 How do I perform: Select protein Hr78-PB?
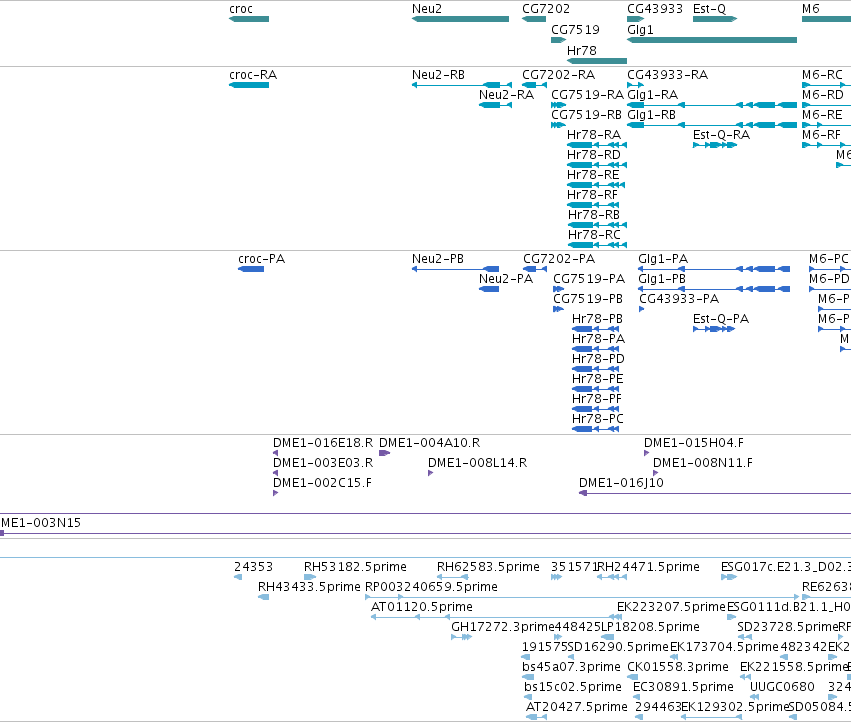[595, 329]
